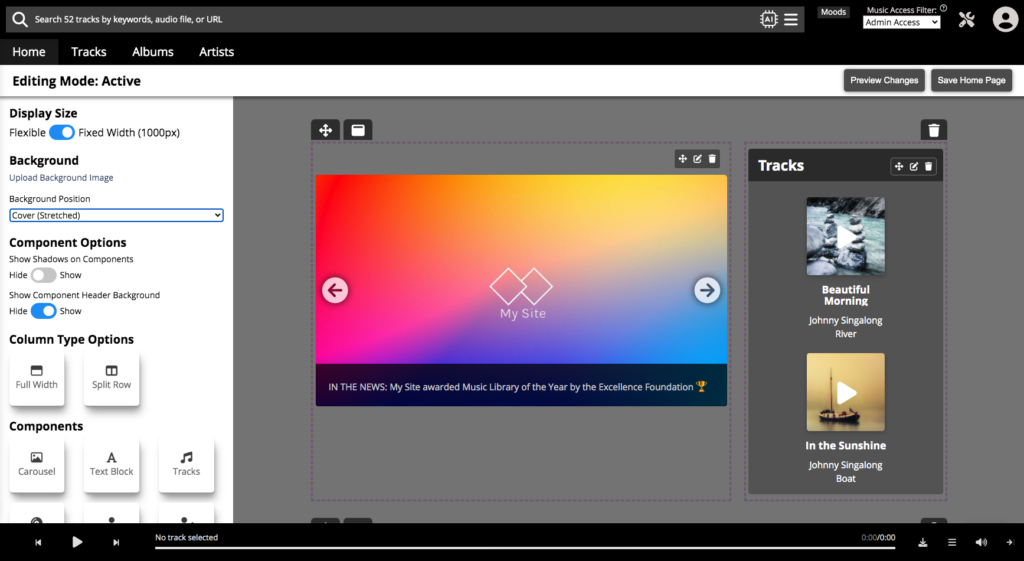This screenshot has height=561, width=1024.
Task: Add a Split Row column
Action: point(112,377)
